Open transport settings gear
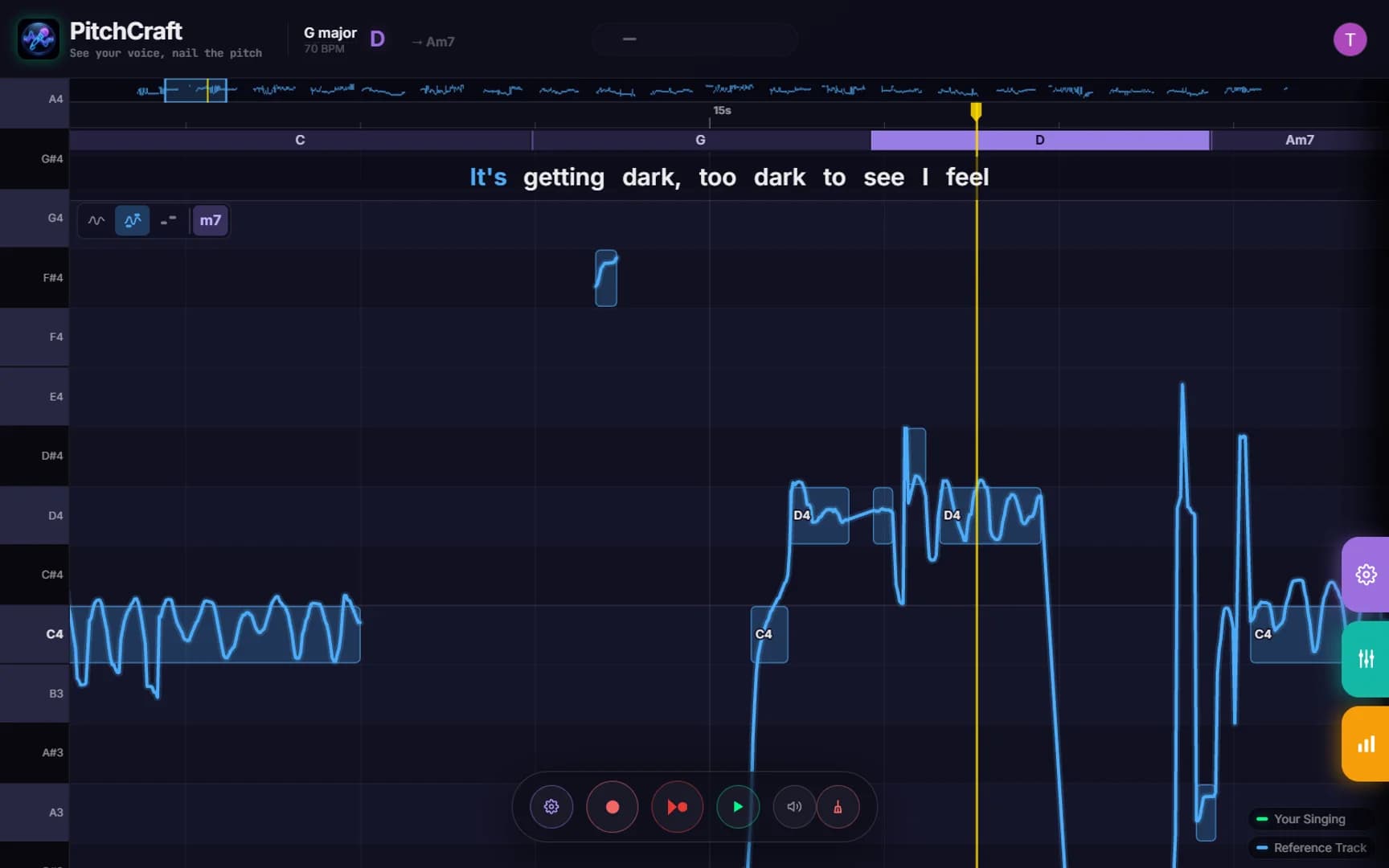This screenshot has width=1389, height=868. coord(551,806)
